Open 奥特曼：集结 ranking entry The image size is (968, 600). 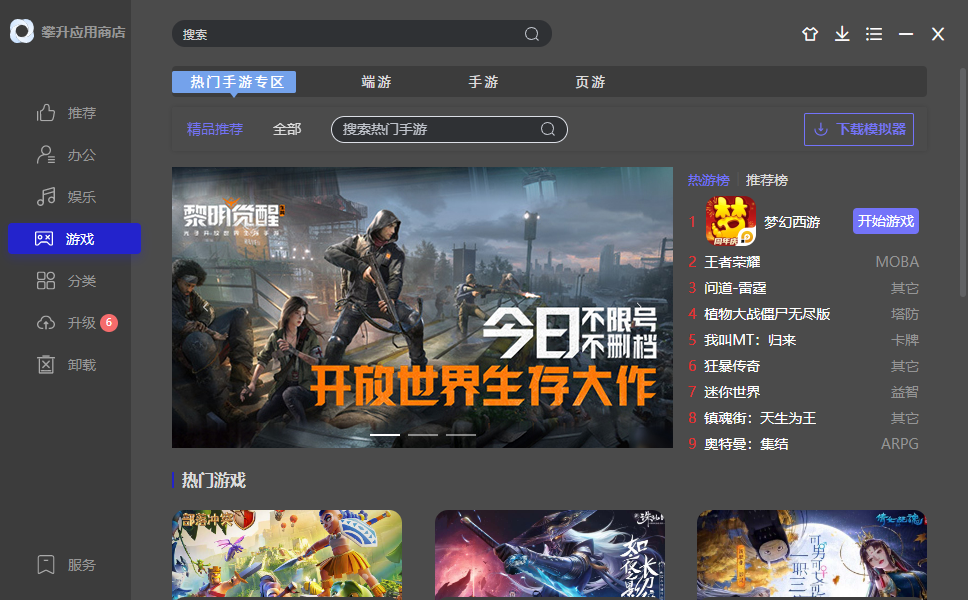pos(746,444)
